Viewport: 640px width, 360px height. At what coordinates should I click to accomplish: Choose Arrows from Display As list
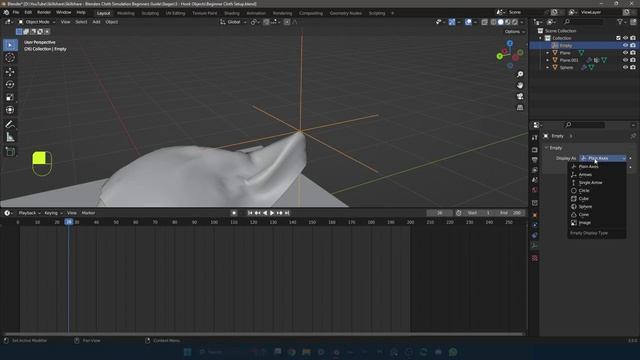[597, 175]
